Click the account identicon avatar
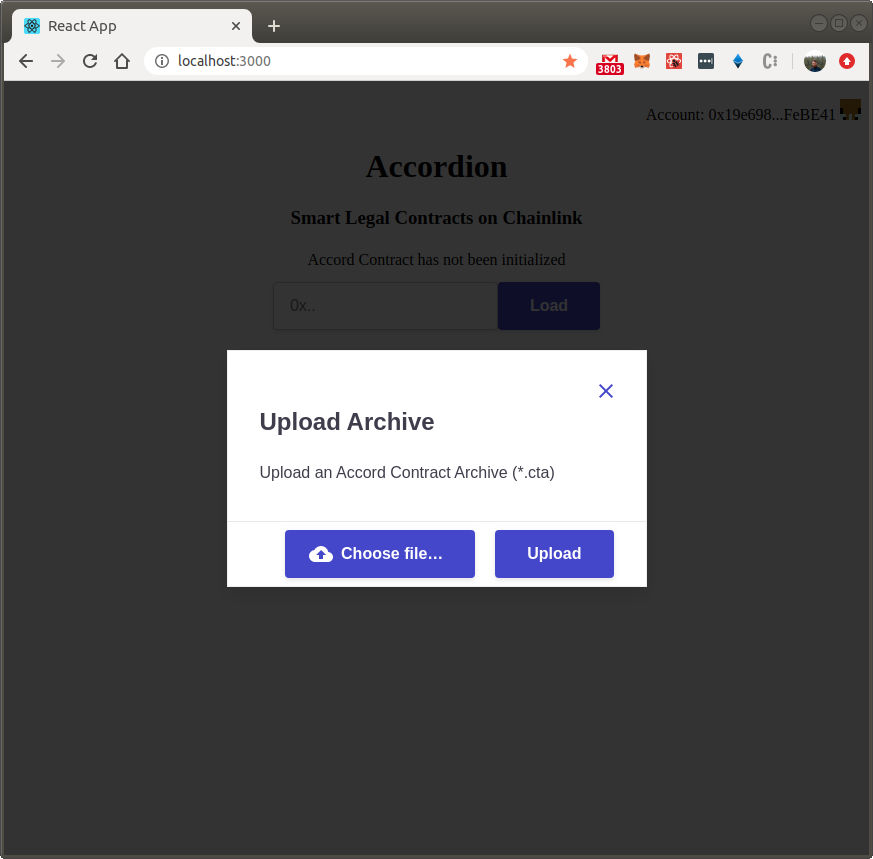The width and height of the screenshot is (873, 859). pyautogui.click(x=850, y=110)
